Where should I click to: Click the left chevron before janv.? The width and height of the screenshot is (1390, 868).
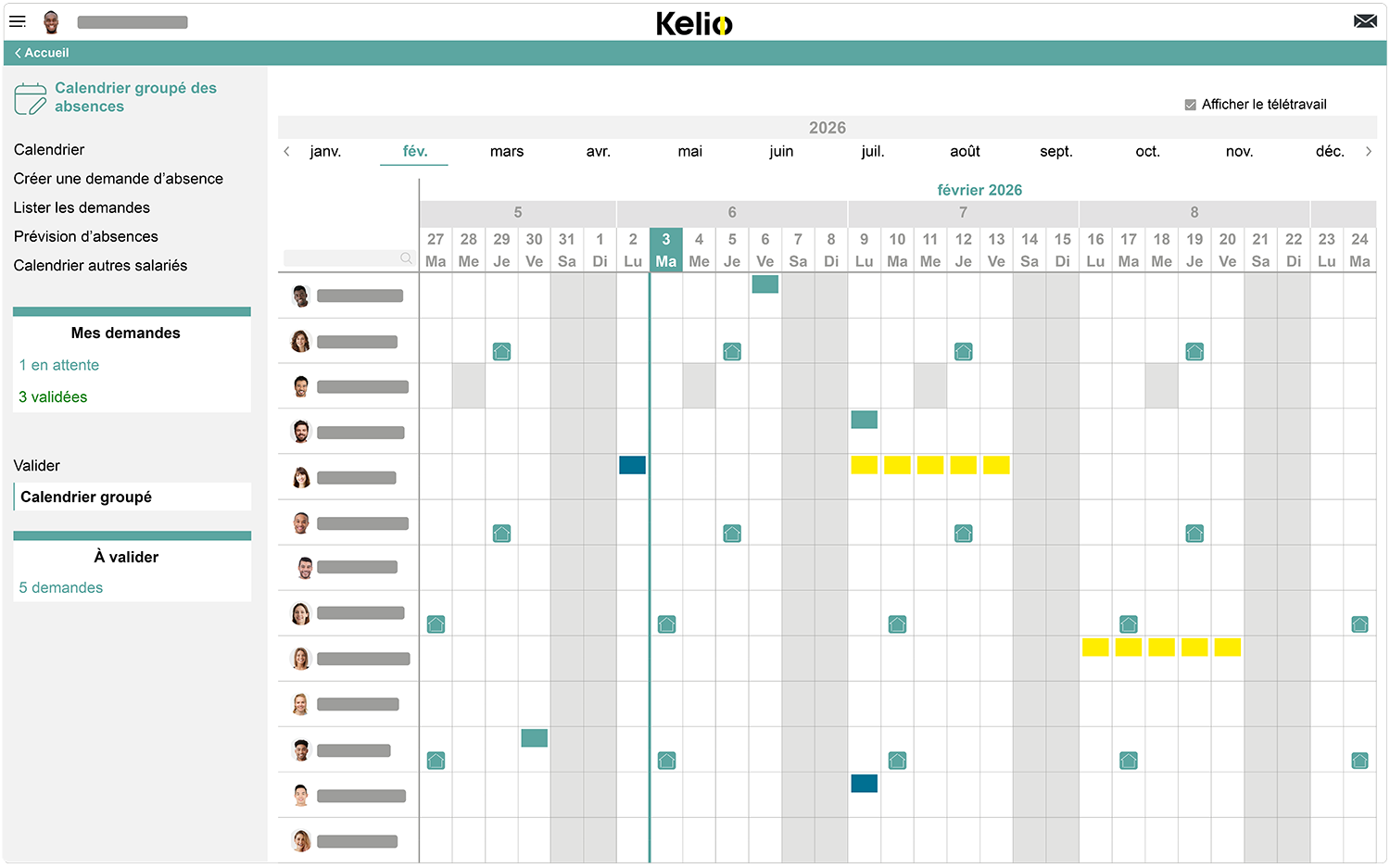point(286,151)
